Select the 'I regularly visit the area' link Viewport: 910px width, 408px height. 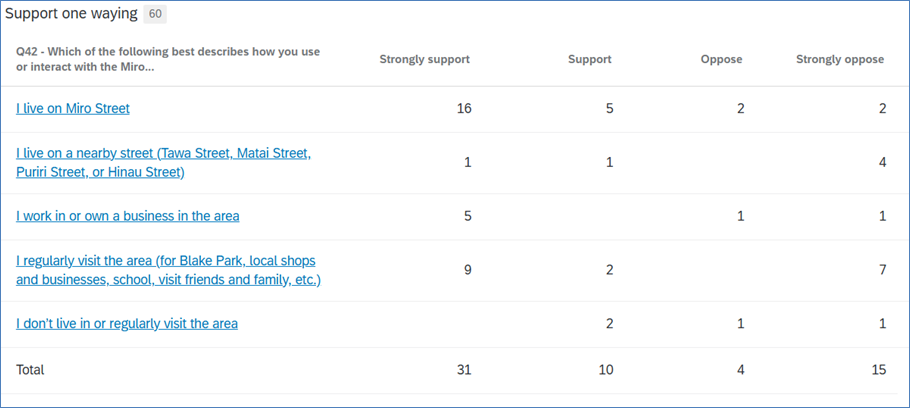pos(168,270)
